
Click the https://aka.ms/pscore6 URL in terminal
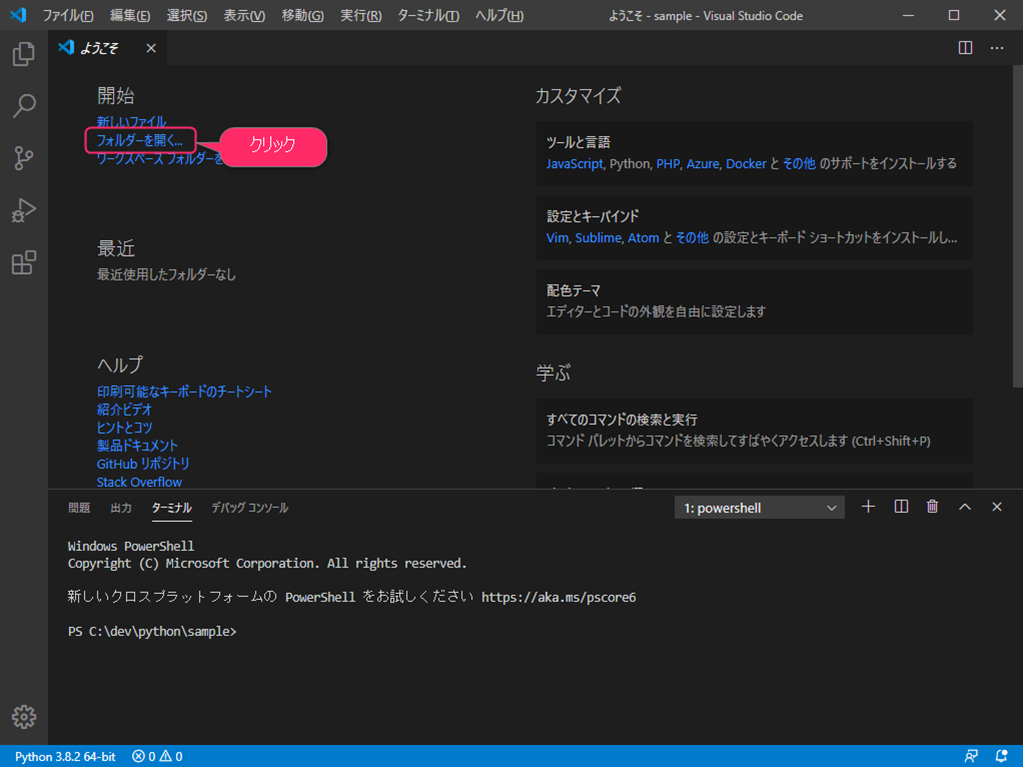coord(558,597)
